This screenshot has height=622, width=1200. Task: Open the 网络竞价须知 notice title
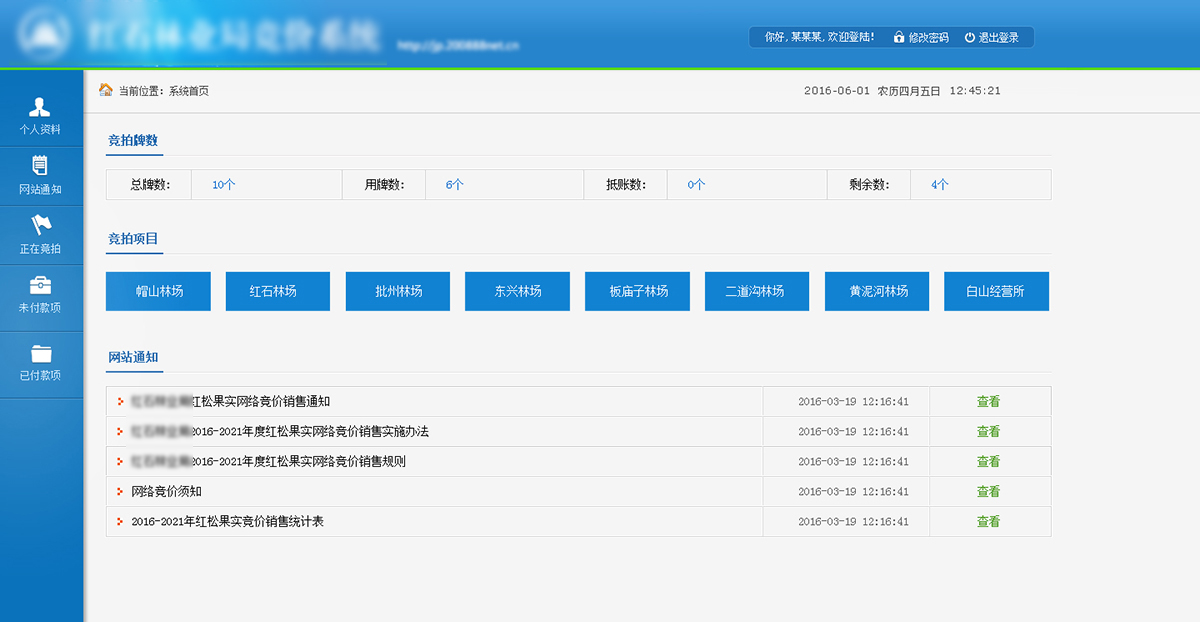166,492
